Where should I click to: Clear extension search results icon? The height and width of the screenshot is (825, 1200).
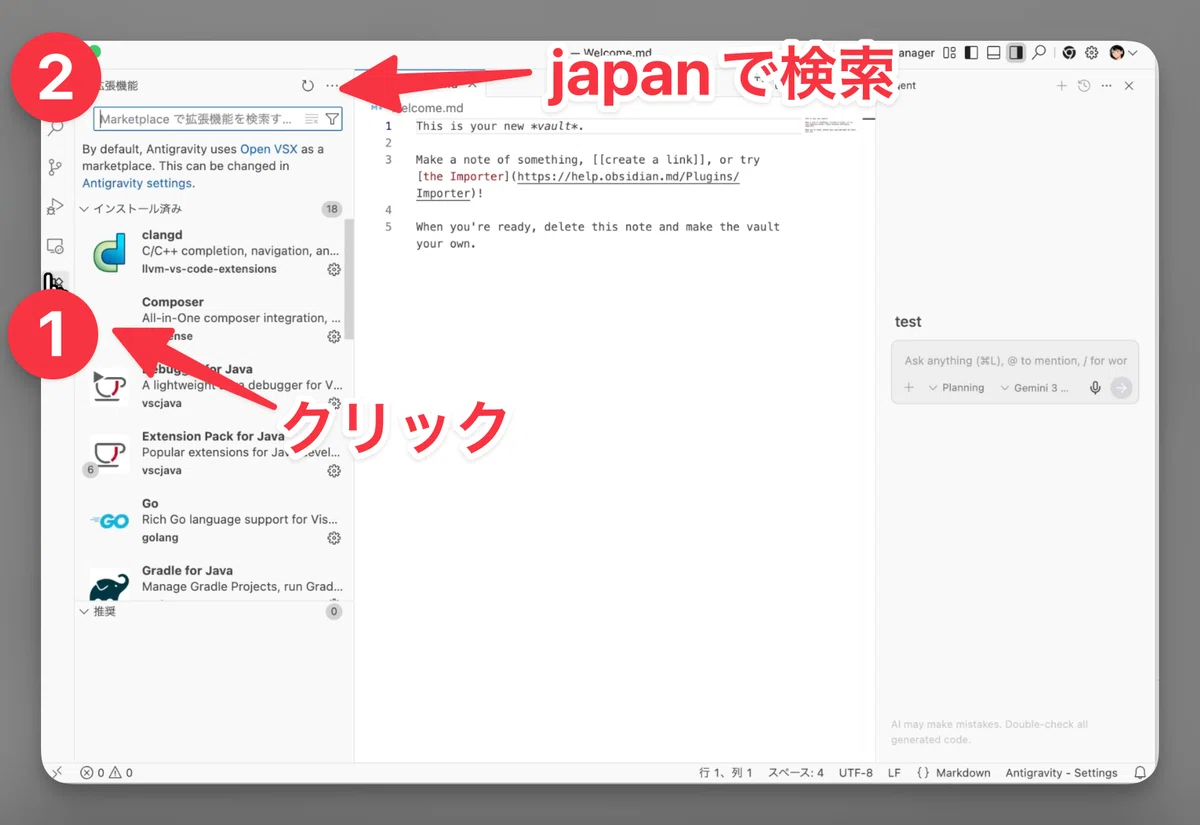tap(312, 119)
